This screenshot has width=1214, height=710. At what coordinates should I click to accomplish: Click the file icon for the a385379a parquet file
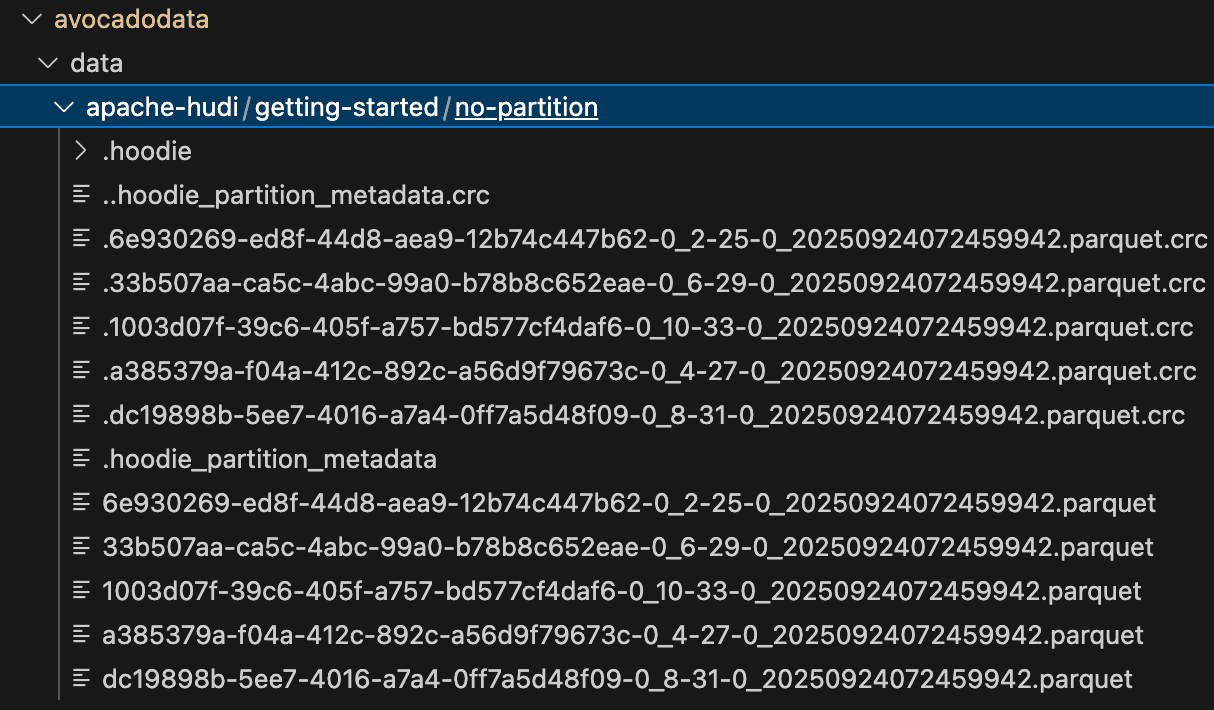point(81,635)
